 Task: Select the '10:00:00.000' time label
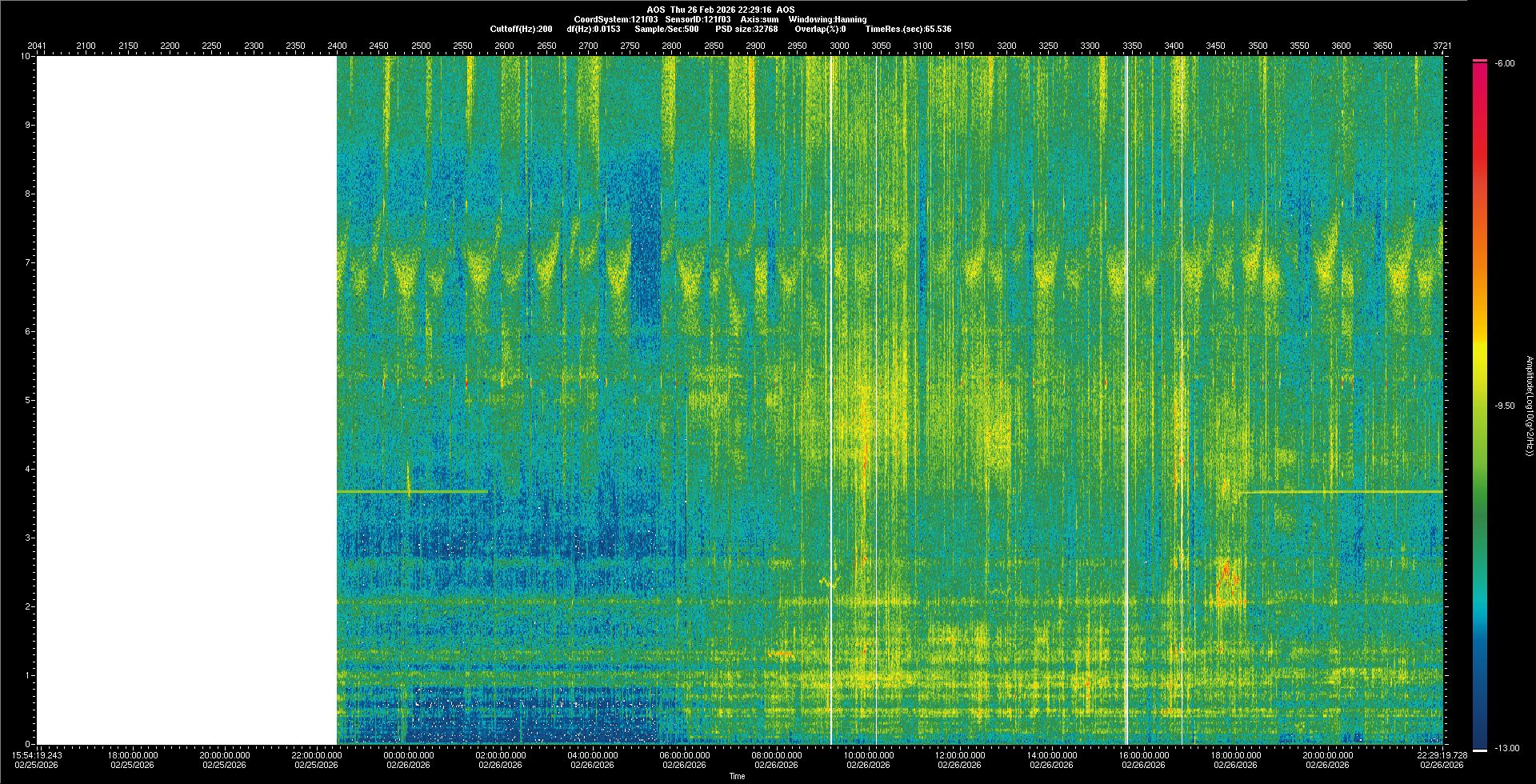tap(869, 755)
